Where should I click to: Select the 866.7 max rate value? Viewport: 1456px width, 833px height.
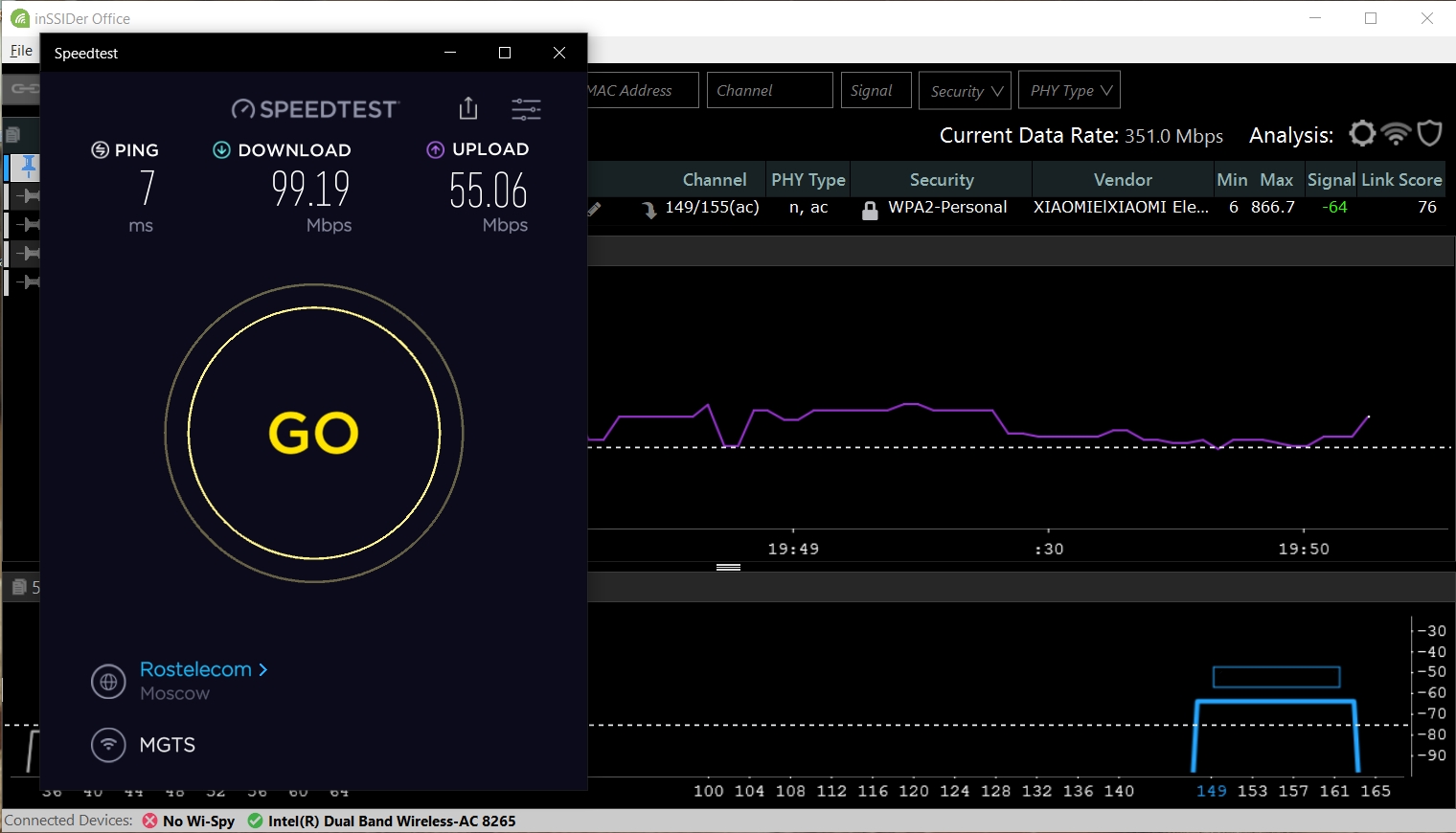1272,207
